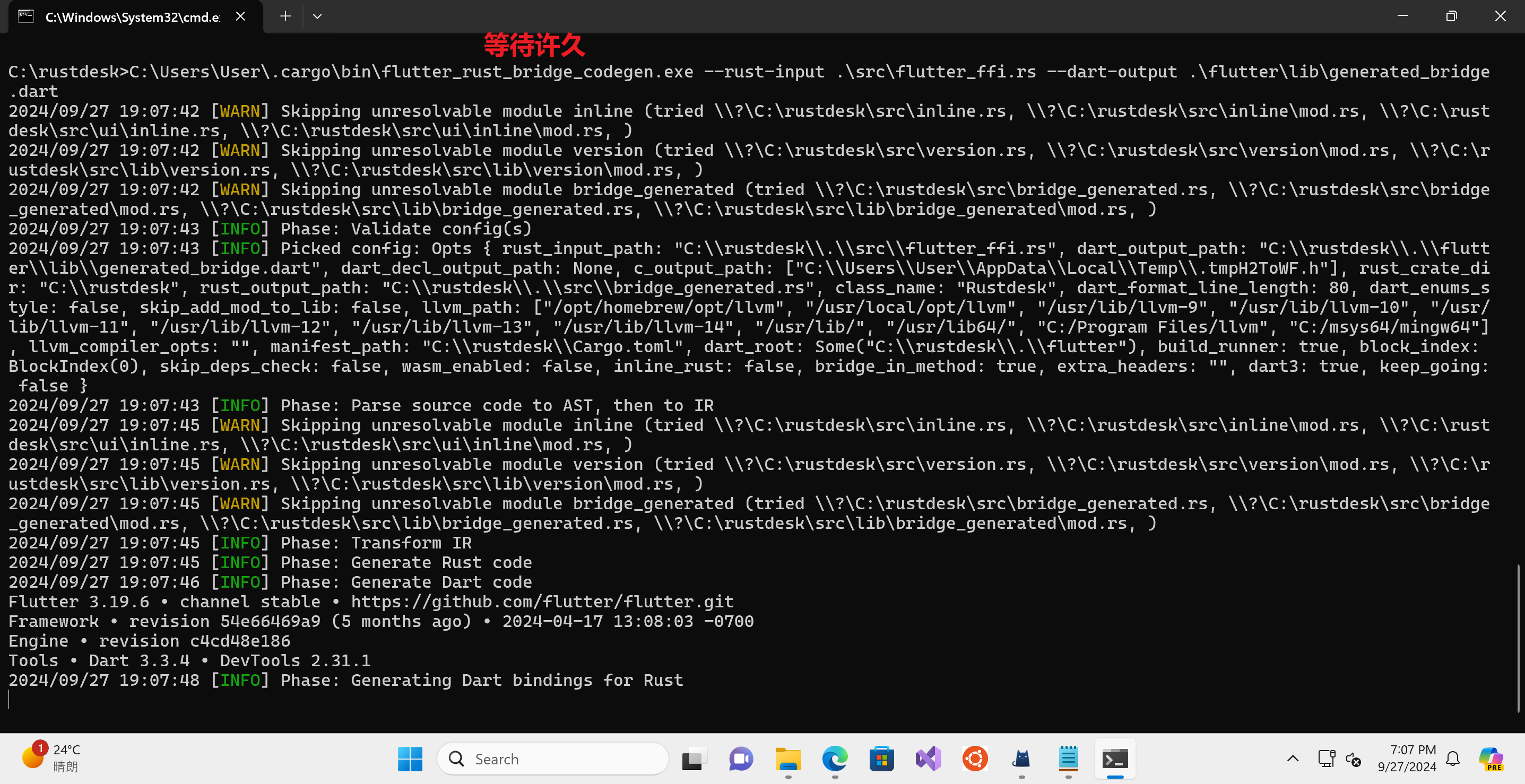Screen dimensions: 1525x784
Task: Open the Windows Start menu
Action: point(409,759)
